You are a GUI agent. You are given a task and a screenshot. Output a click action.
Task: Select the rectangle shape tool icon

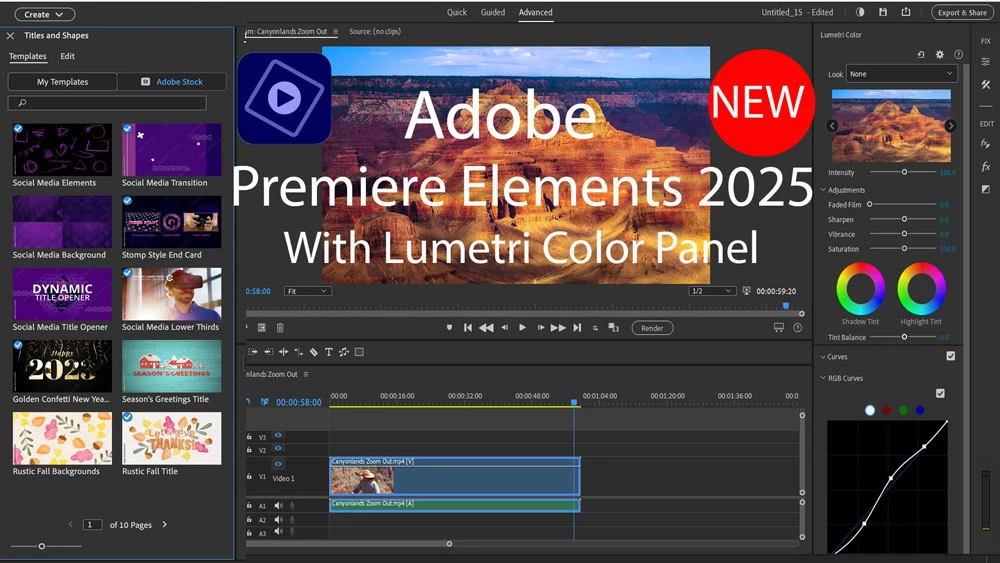click(359, 352)
